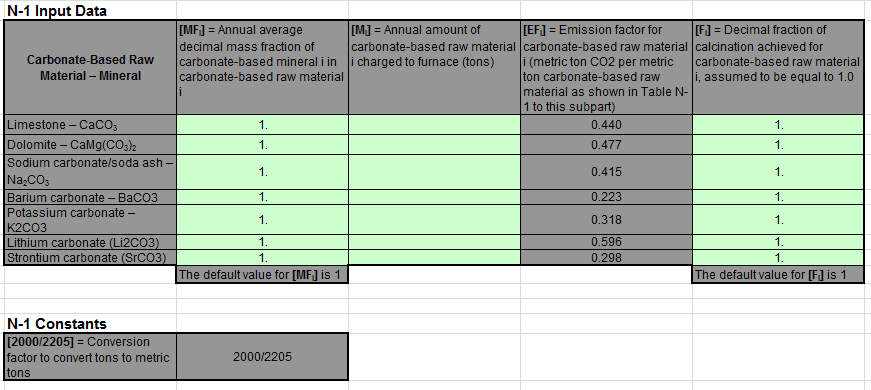The image size is (871, 390).
Task: Select the Barium carbonate mass fraction input cell
Action: [262, 197]
